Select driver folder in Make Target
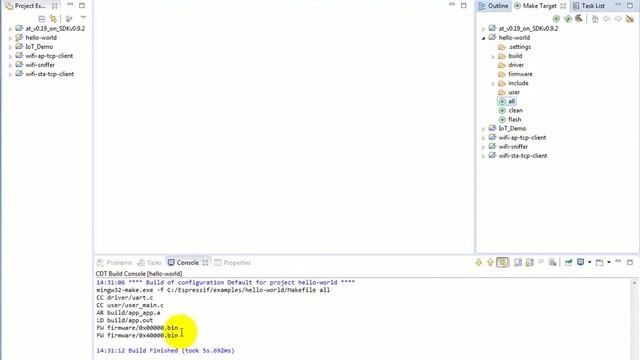This screenshot has height=360, width=640. [511, 65]
